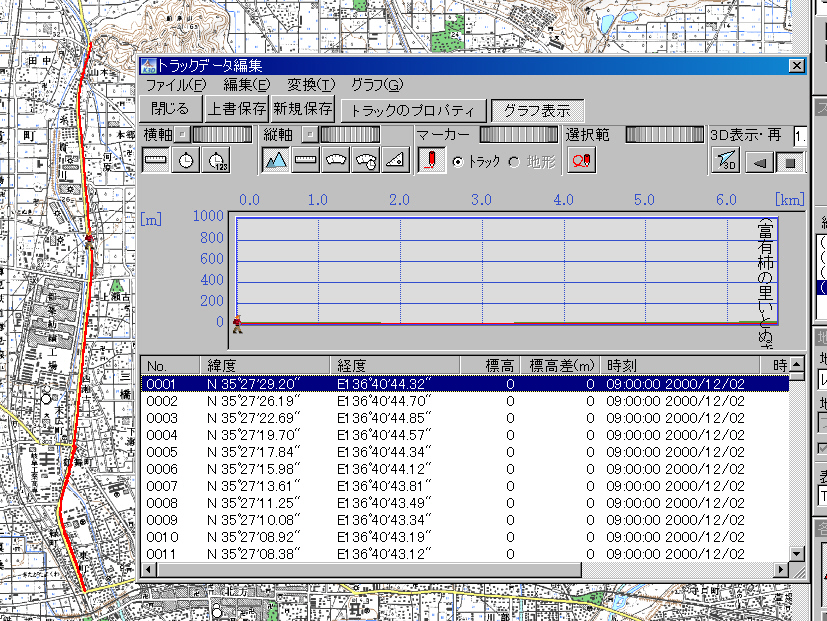Select the トラック radio button

[x=459, y=161]
